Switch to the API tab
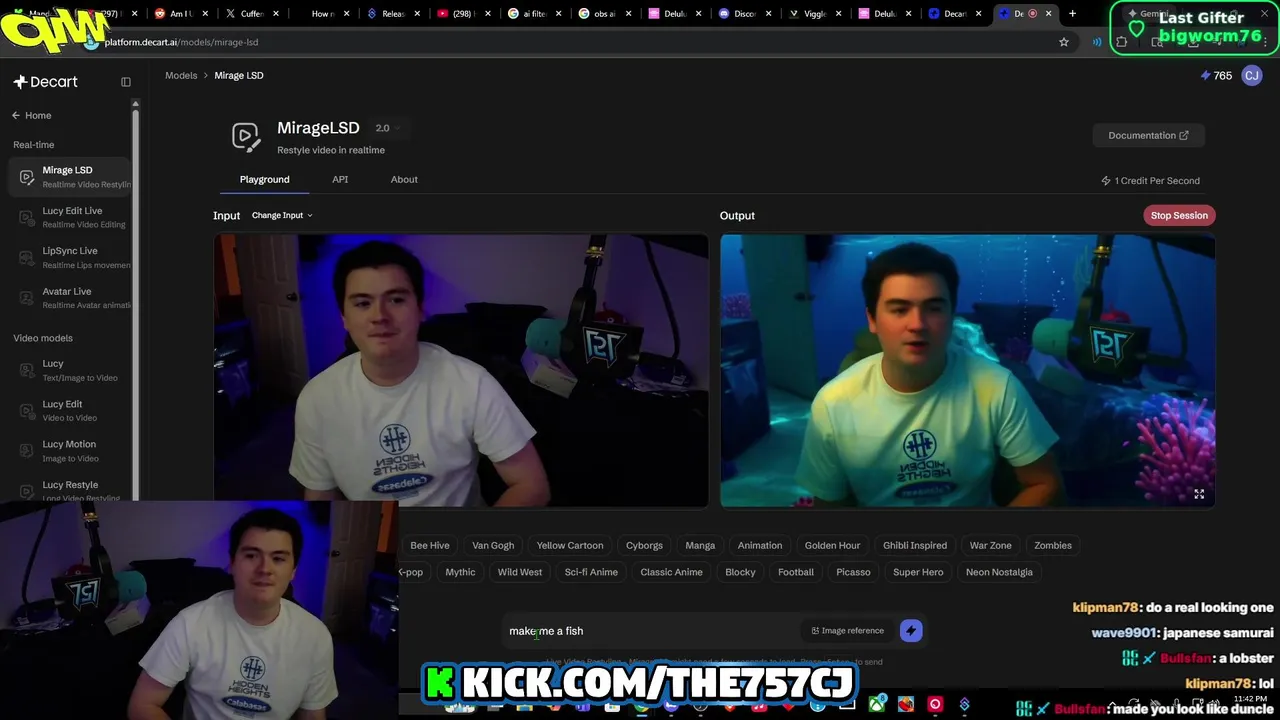Screen dimensions: 1280x720 [x=340, y=179]
